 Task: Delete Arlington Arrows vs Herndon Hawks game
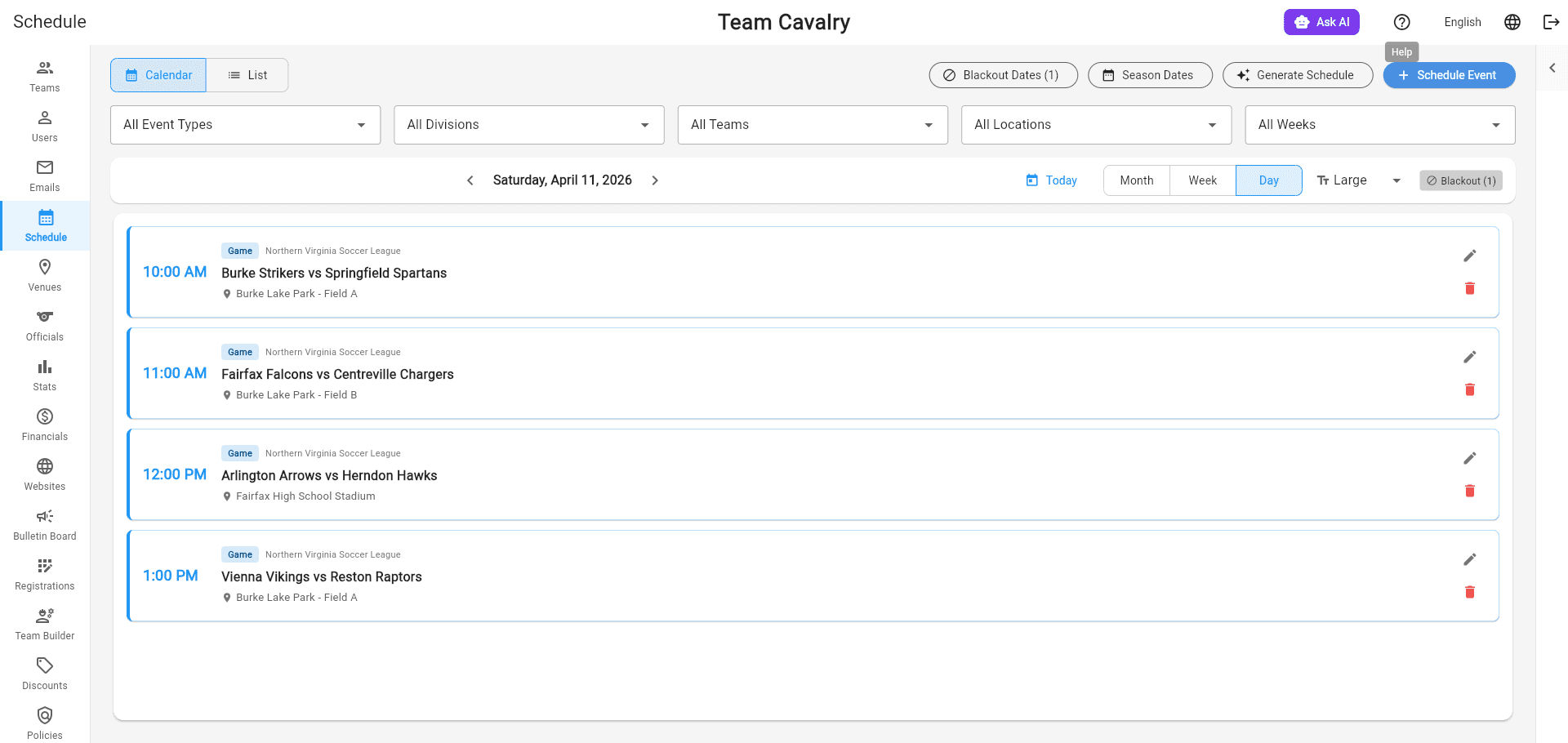[1469, 491]
